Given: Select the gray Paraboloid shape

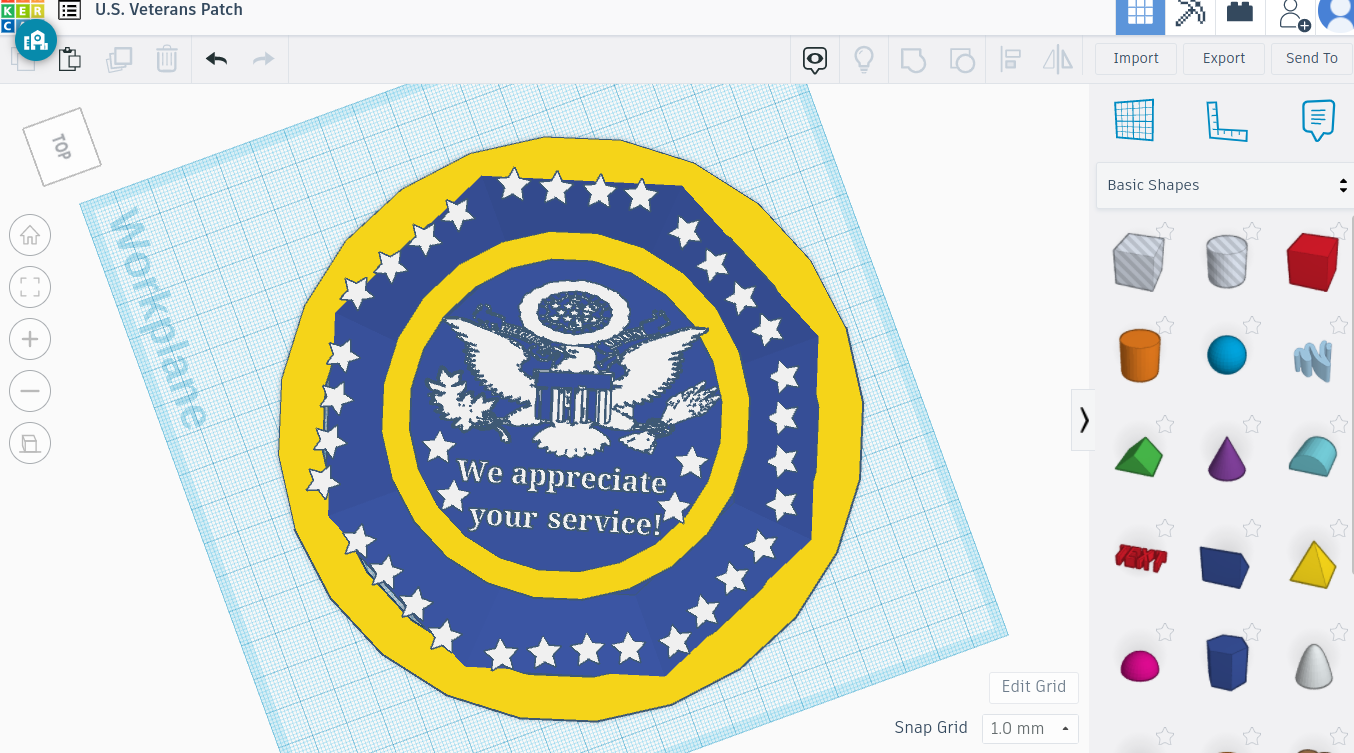Looking at the screenshot, I should 1313,666.
